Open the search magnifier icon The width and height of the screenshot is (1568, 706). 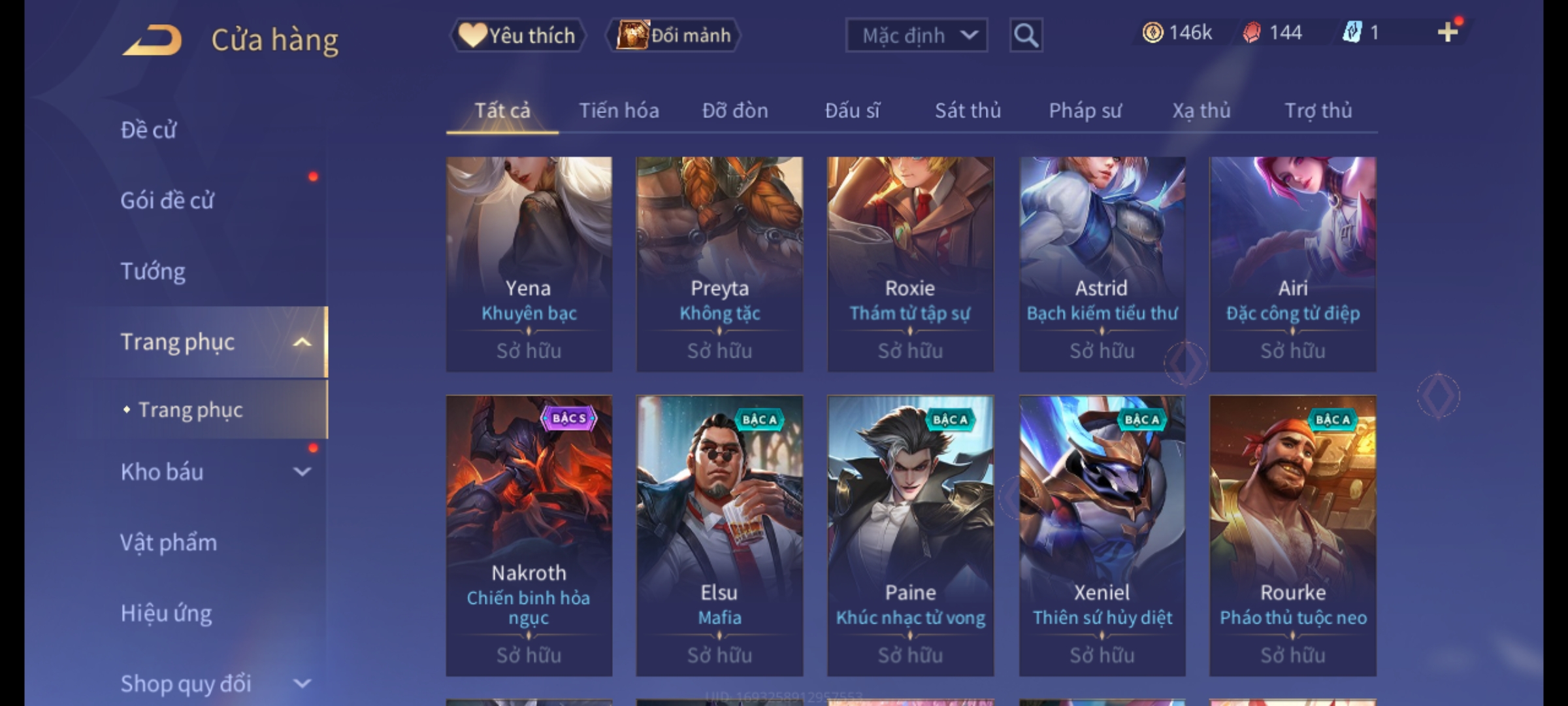tap(1026, 35)
